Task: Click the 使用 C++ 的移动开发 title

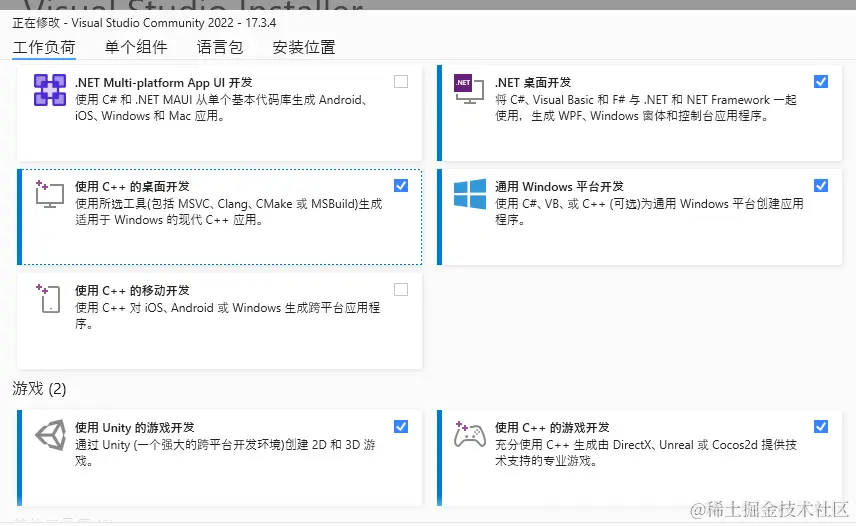Action: (x=132, y=291)
